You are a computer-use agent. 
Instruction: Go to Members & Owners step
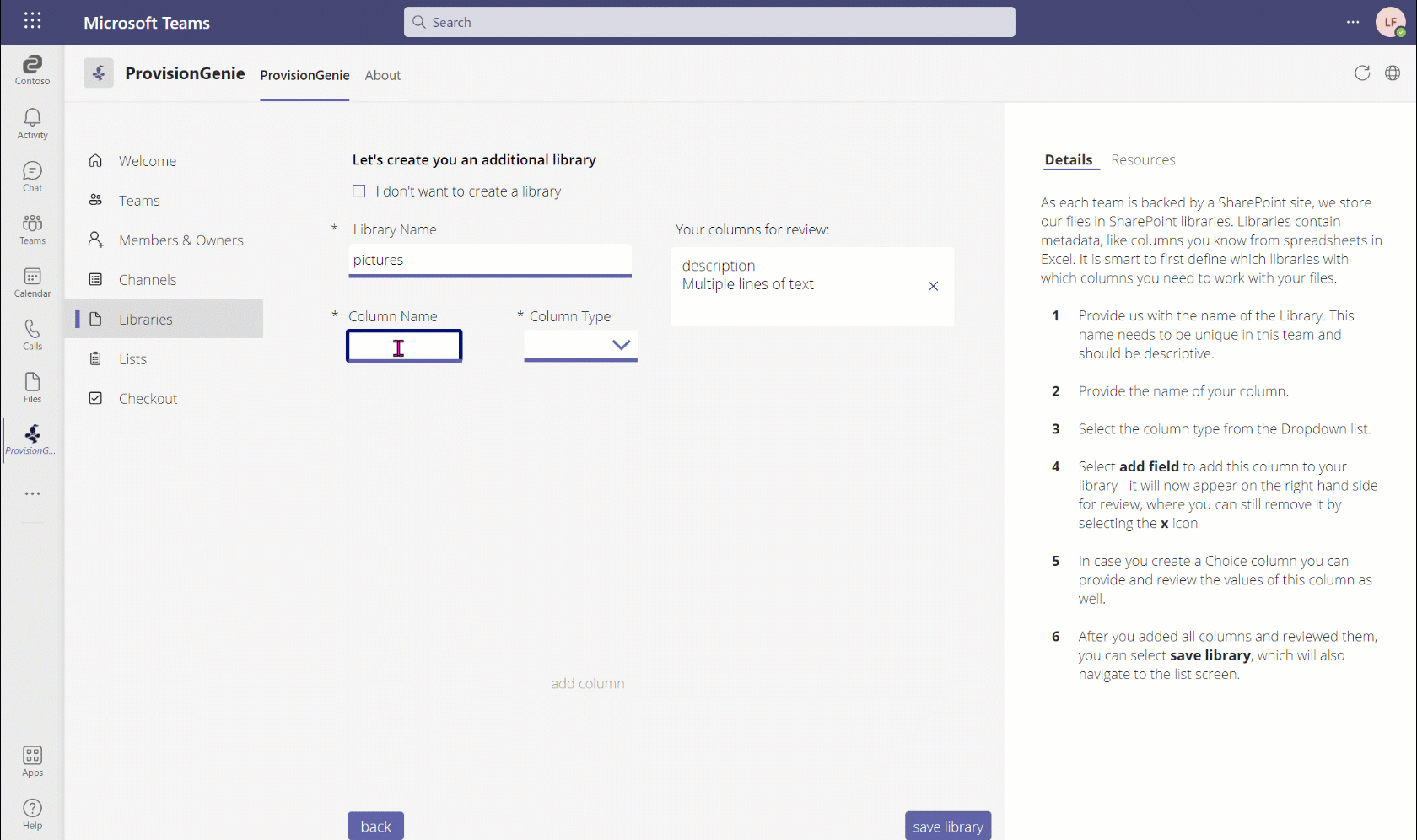164,240
